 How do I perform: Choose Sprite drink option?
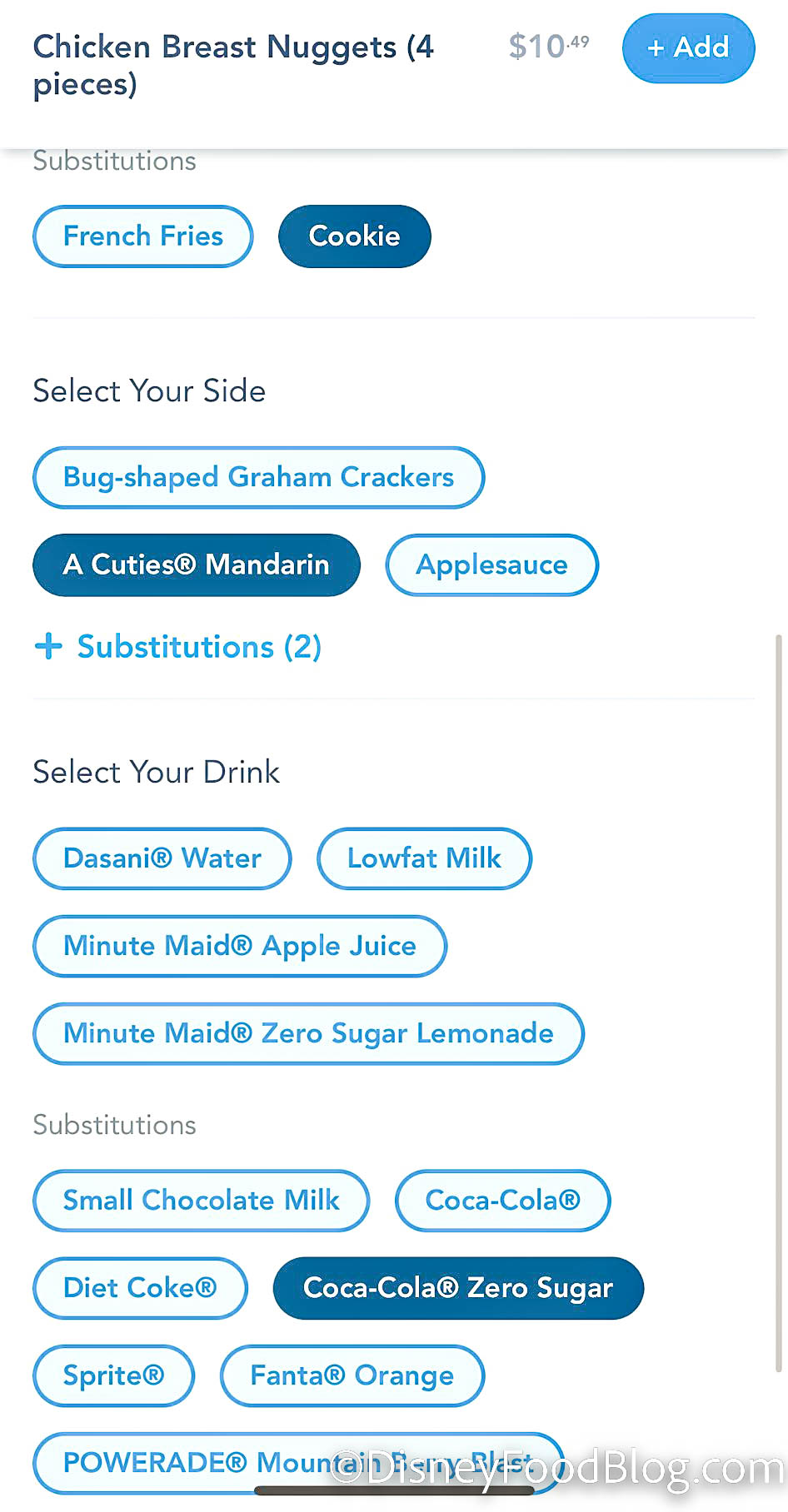[x=113, y=1375]
